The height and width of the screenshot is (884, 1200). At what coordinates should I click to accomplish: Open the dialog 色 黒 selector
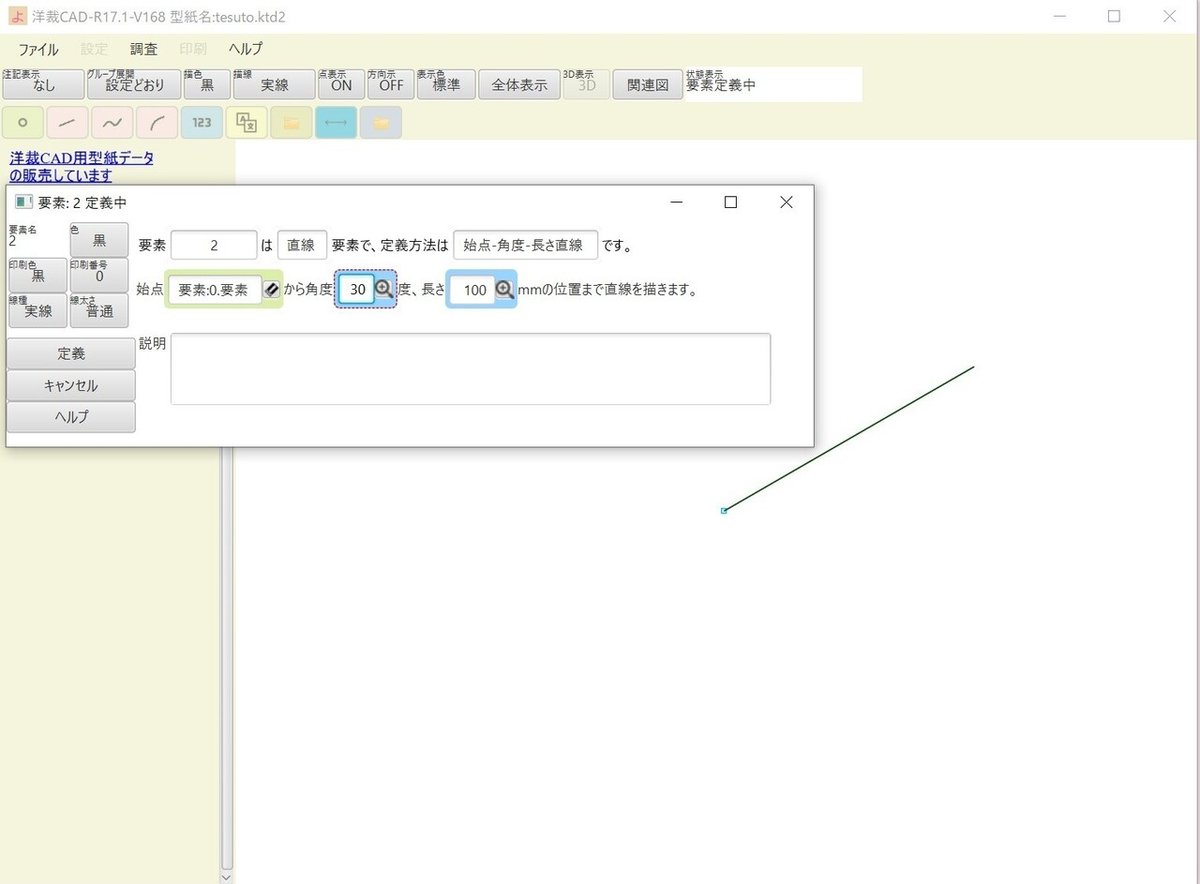tap(99, 240)
